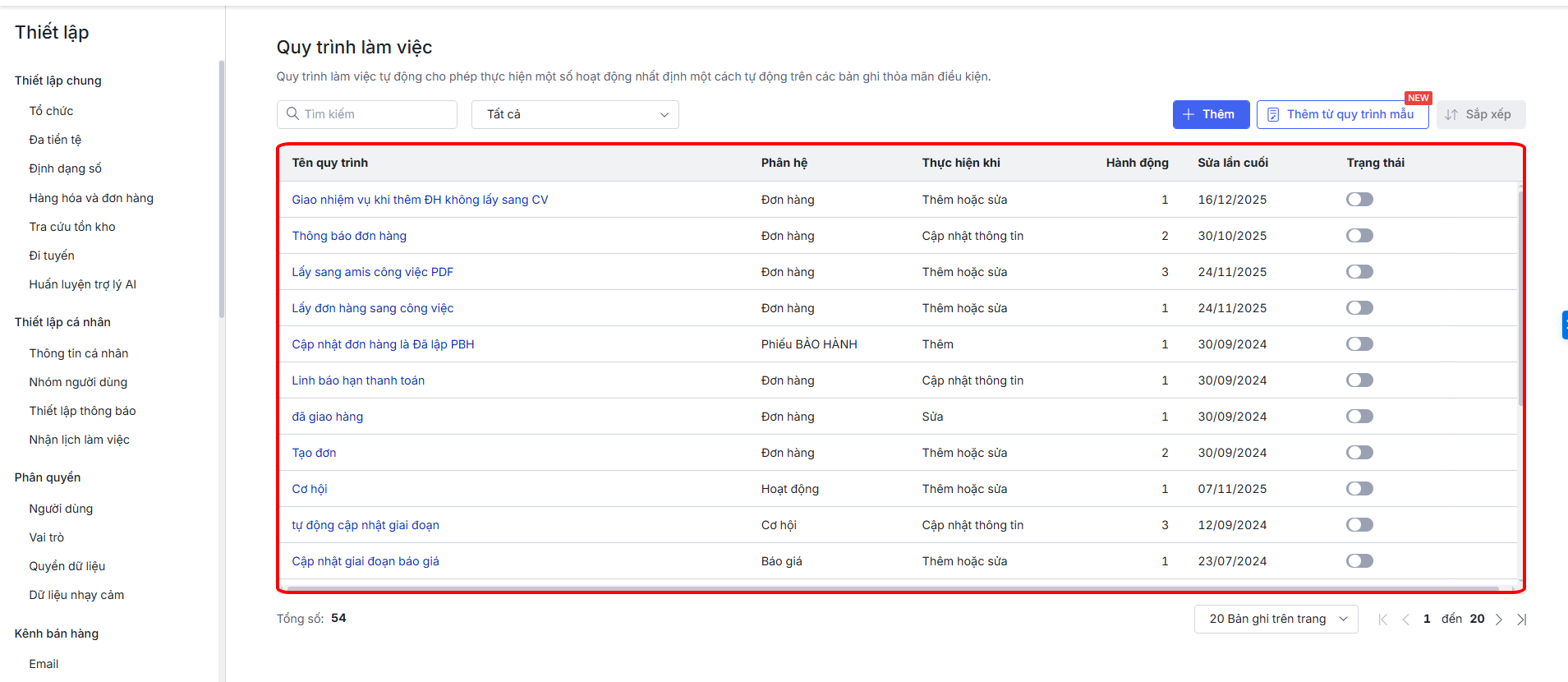Click the Sửa lần cuối column header
1568x682 pixels.
pos(1233,163)
